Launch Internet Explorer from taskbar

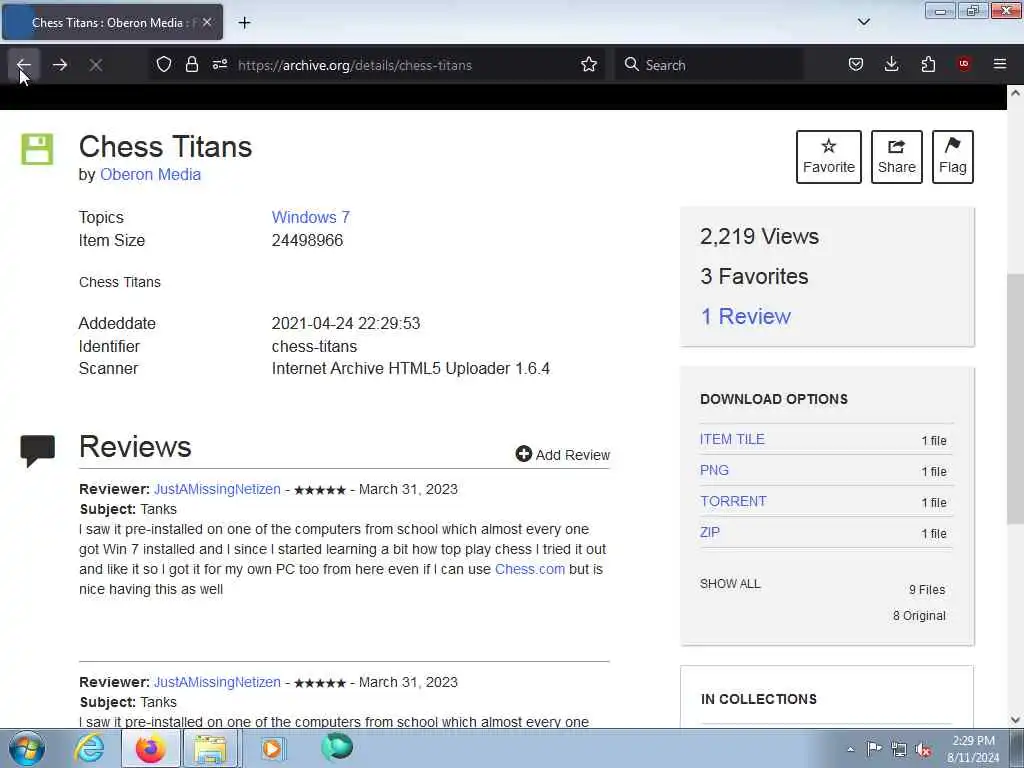(x=89, y=748)
